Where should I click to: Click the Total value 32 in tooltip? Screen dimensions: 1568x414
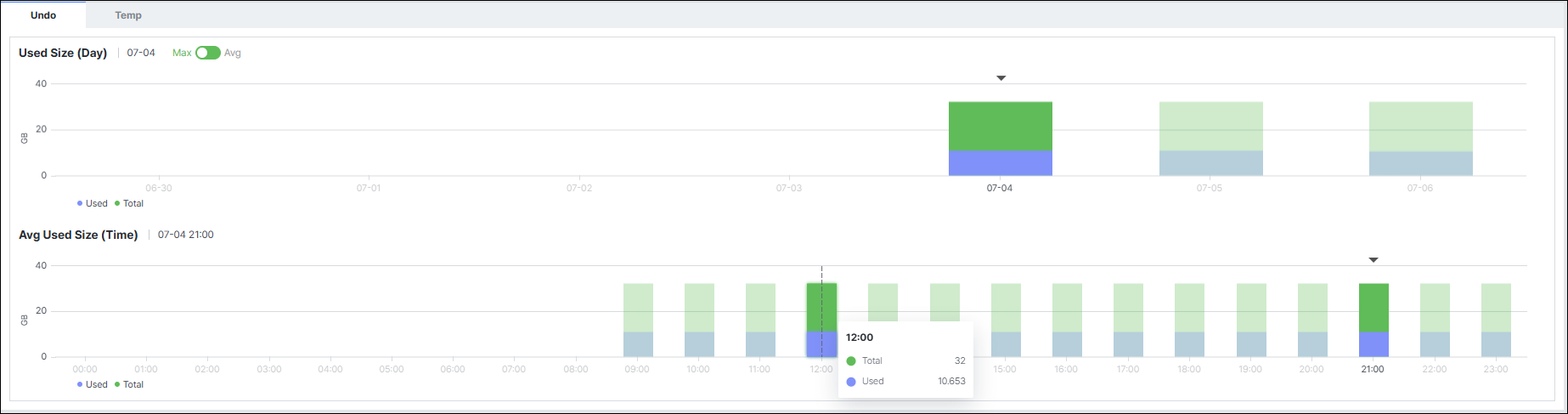point(960,360)
